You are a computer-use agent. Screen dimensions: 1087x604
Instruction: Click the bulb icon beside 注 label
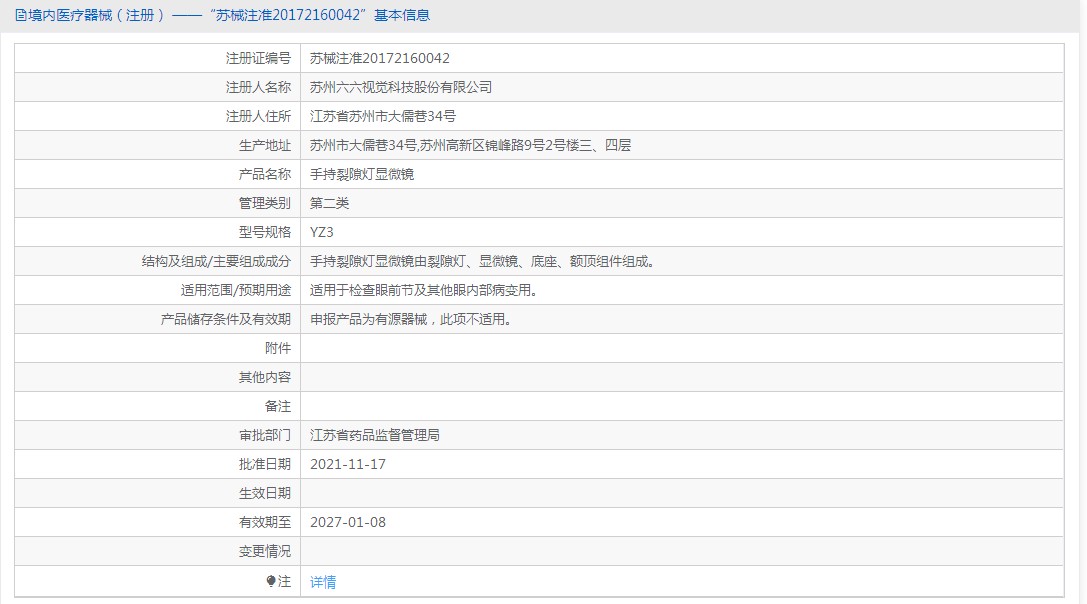coord(271,581)
